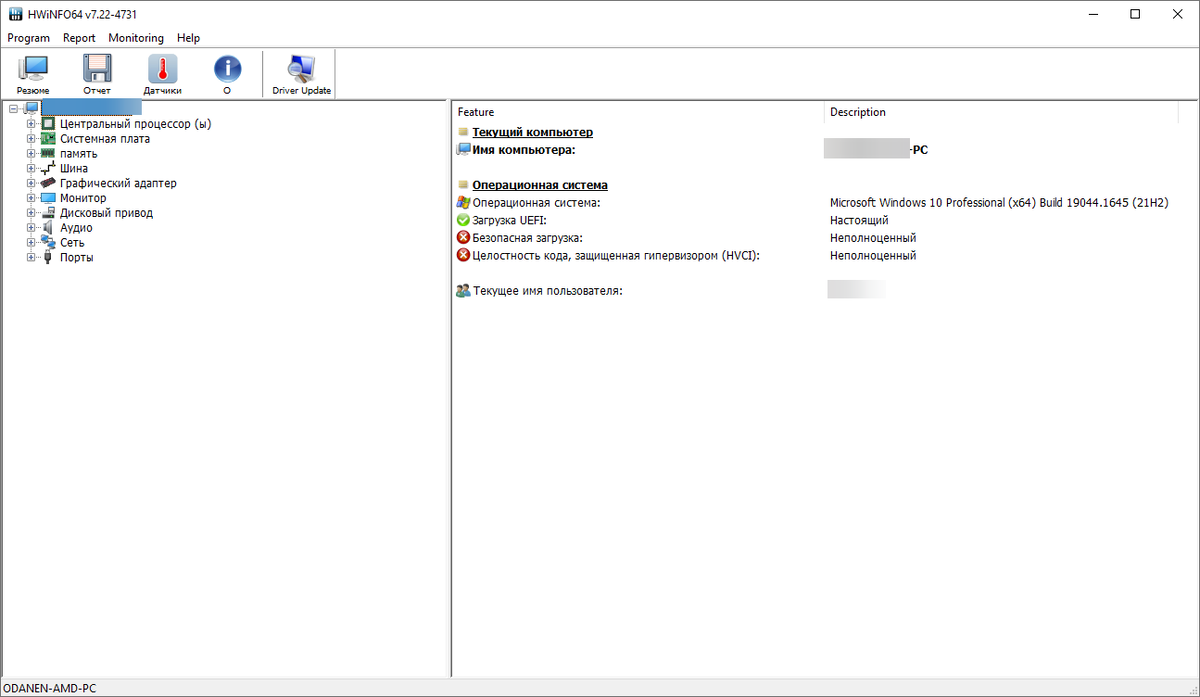Click the Windows 10 Professional build value
This screenshot has width=1200, height=697.
point(999,203)
